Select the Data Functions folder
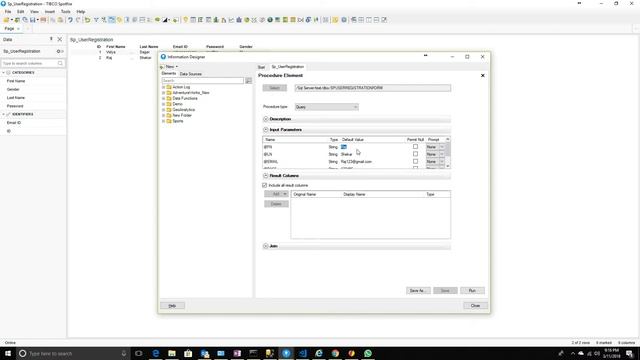The width and height of the screenshot is (640, 360). (x=184, y=98)
